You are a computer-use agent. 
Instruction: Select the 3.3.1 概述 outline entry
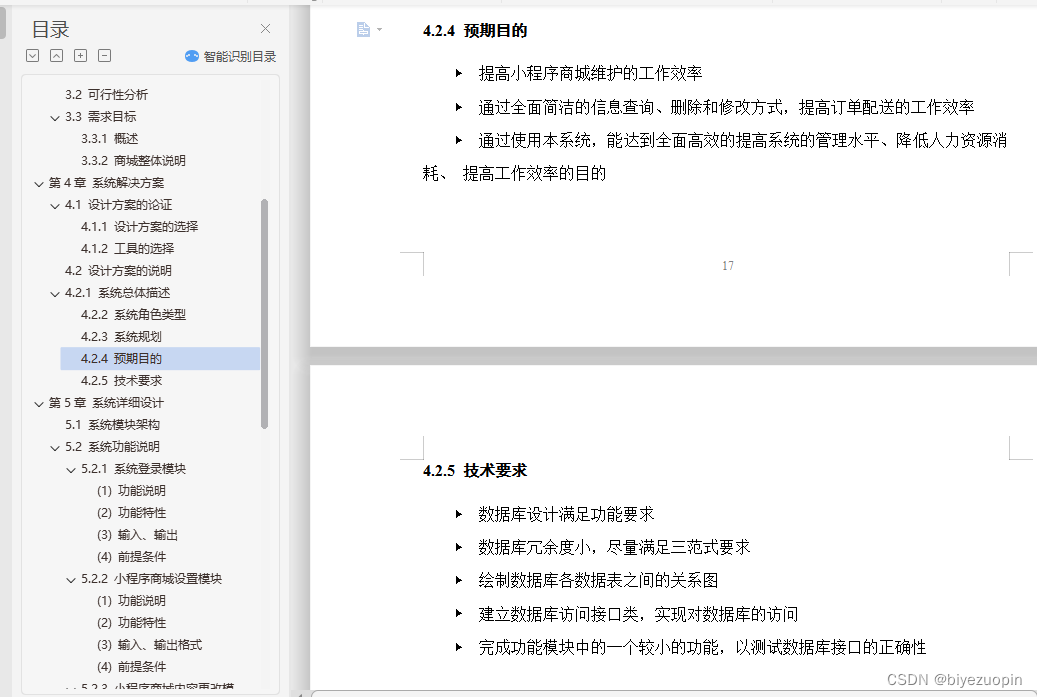tap(109, 138)
